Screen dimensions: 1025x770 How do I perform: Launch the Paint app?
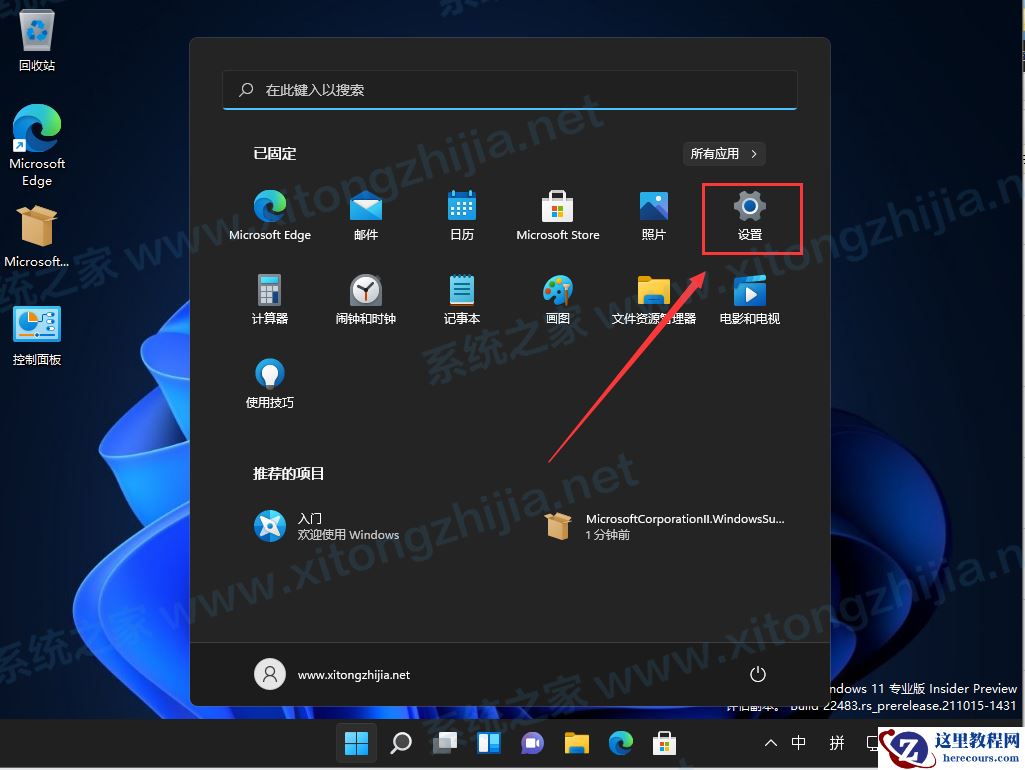tap(557, 296)
